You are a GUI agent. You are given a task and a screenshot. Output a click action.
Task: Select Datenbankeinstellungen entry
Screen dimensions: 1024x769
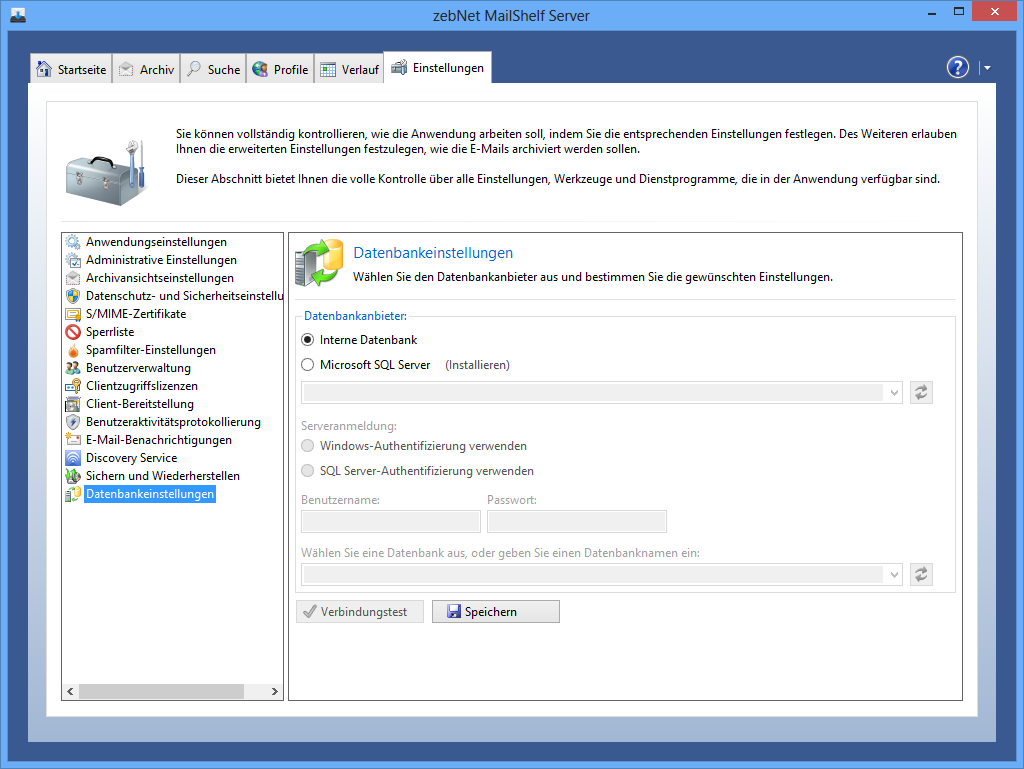click(x=150, y=494)
